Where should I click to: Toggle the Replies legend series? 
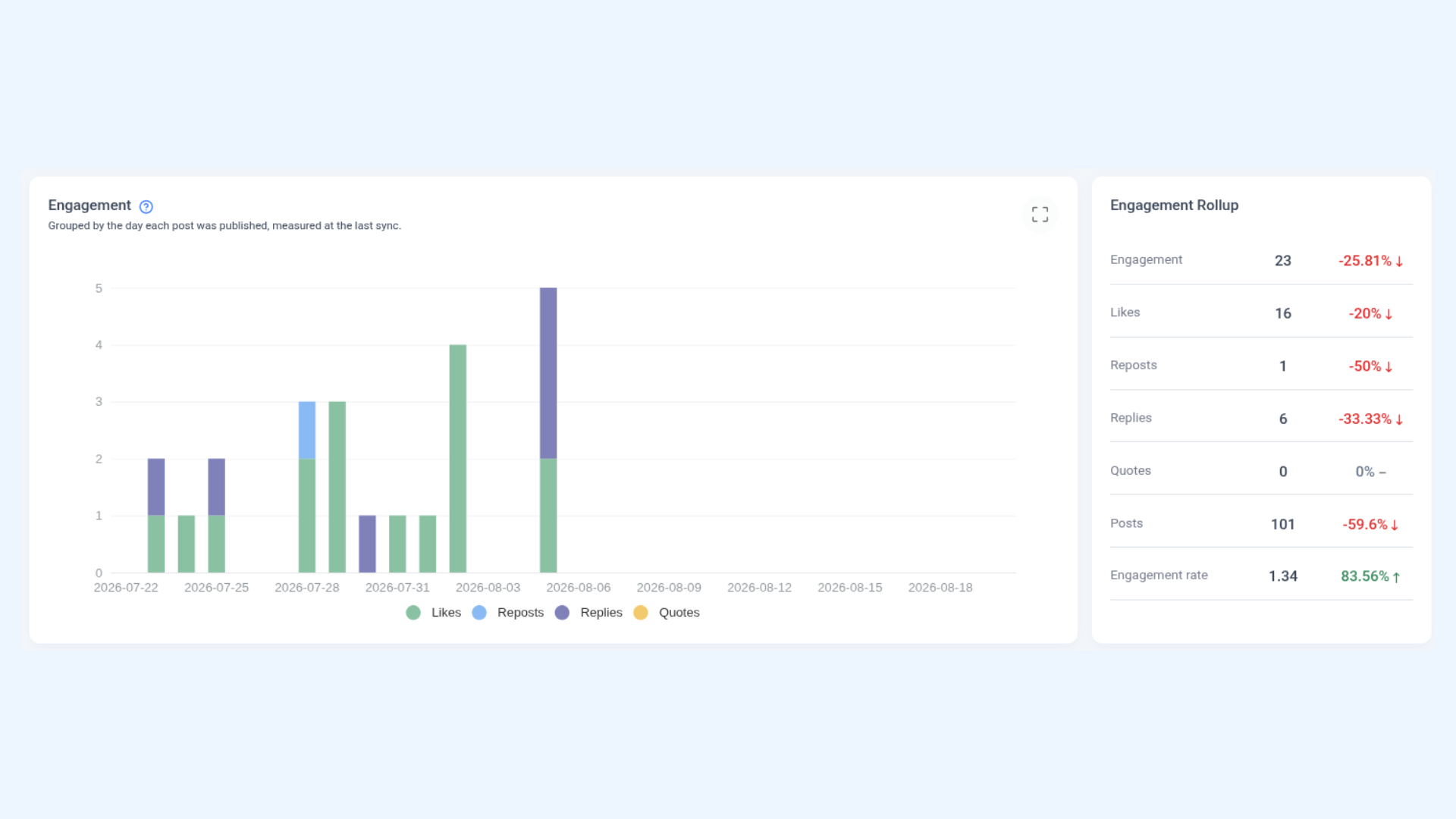(588, 613)
